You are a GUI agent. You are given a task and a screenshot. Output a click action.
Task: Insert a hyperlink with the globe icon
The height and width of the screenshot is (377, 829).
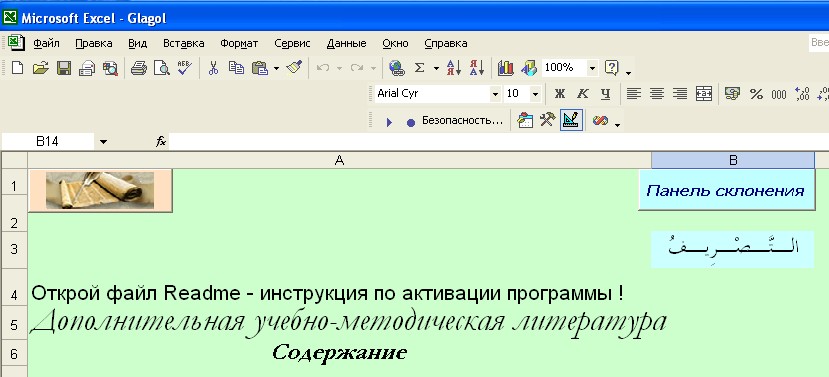point(396,68)
